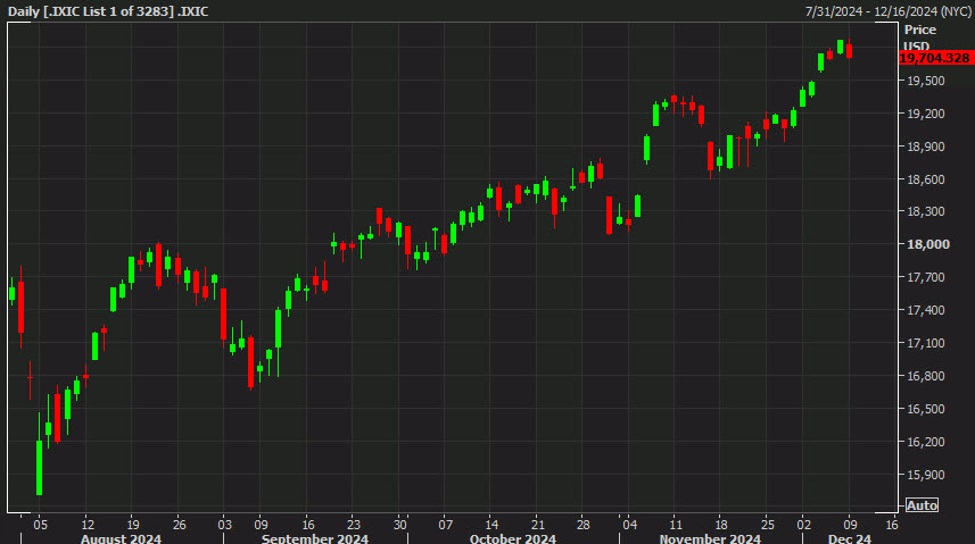Click the 05 date tick in August
The width and height of the screenshot is (975, 544).
pos(39,523)
